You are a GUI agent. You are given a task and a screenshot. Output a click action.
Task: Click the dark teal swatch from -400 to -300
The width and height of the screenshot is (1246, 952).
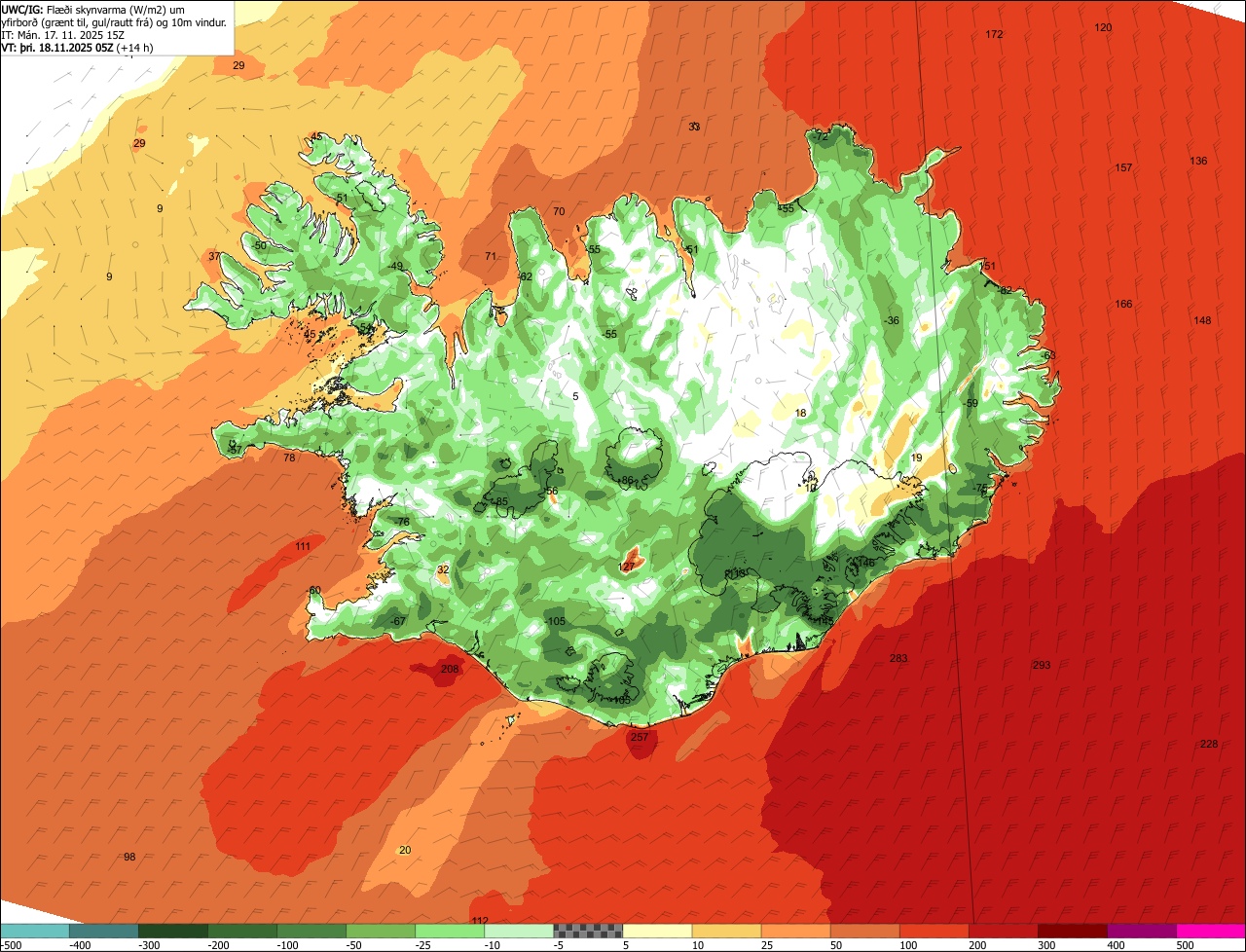[x=103, y=931]
